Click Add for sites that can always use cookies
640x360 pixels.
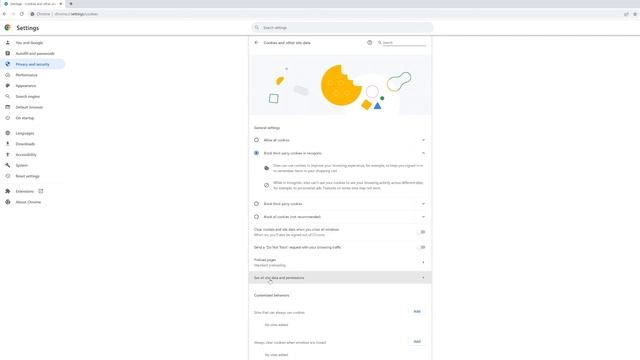click(x=417, y=311)
